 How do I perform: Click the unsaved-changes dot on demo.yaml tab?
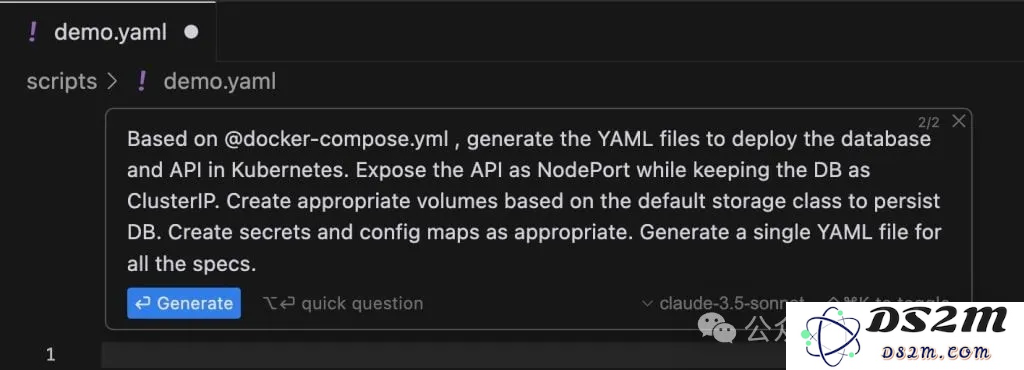(191, 32)
